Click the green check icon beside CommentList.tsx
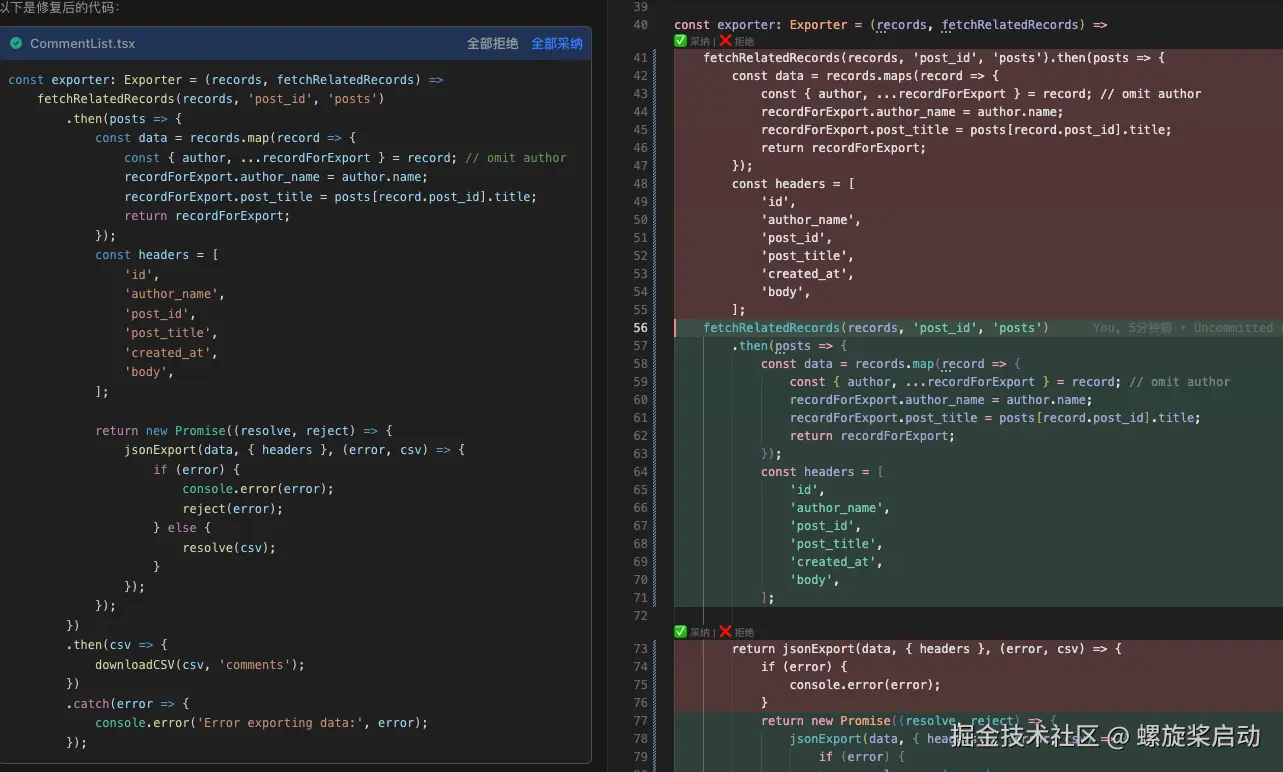The width and height of the screenshot is (1283, 772). pos(16,44)
